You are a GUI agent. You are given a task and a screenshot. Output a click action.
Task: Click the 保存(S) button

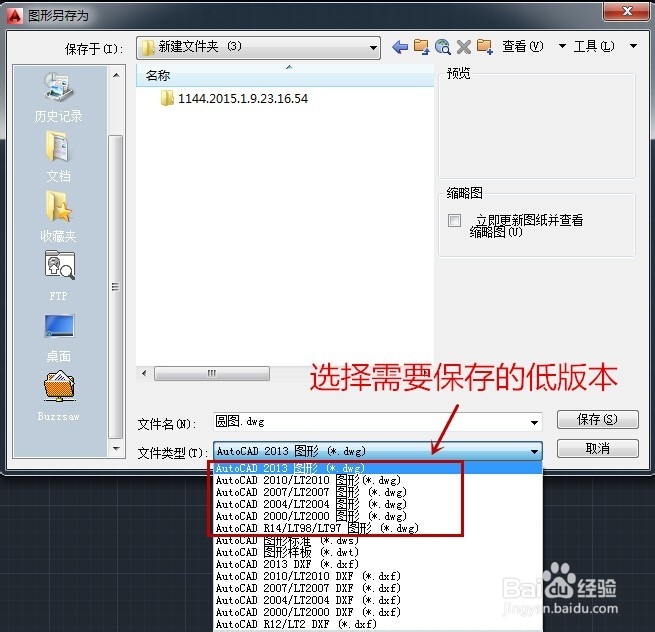coord(597,419)
